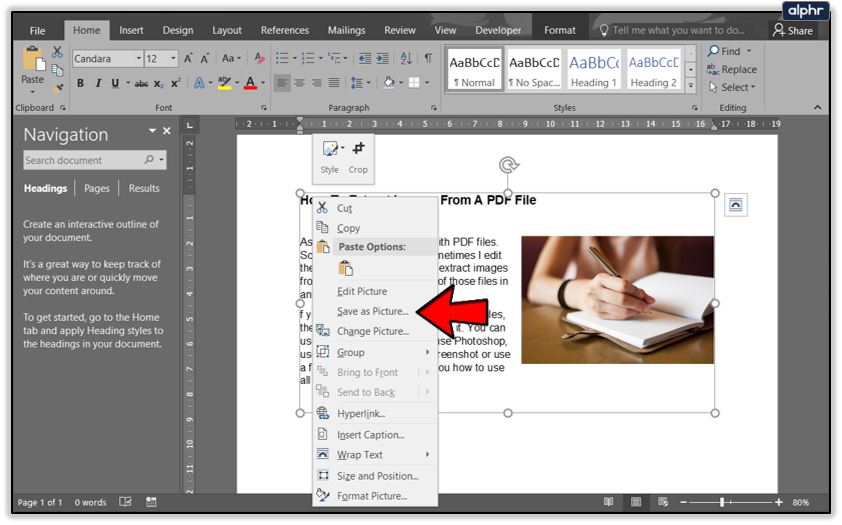Choose Save as Picture from context menu
The height and width of the screenshot is (525, 842).
coord(372,311)
